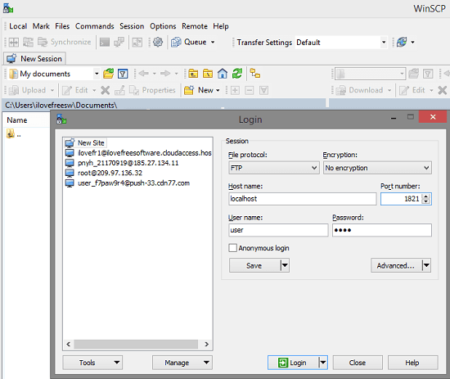Click the Manage dropdown button
The width and height of the screenshot is (450, 379).
coord(182,362)
